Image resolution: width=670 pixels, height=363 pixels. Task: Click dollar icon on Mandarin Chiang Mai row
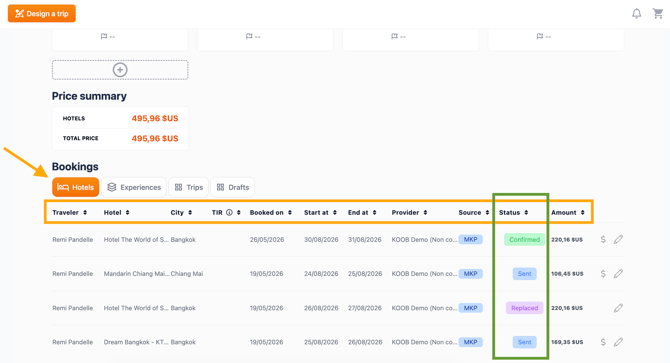603,273
